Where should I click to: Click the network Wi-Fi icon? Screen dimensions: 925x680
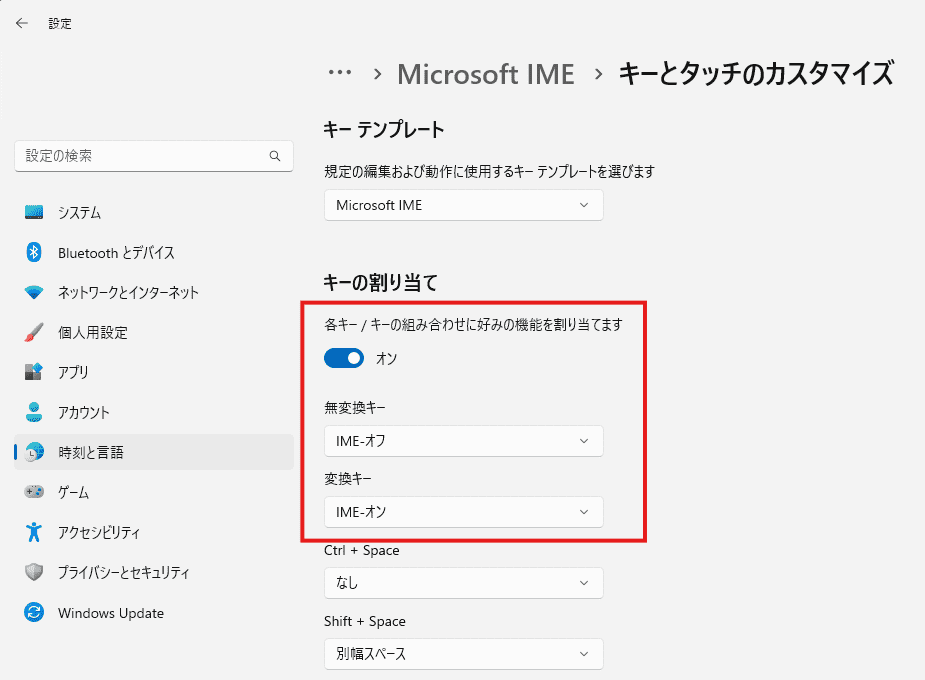click(x=34, y=293)
